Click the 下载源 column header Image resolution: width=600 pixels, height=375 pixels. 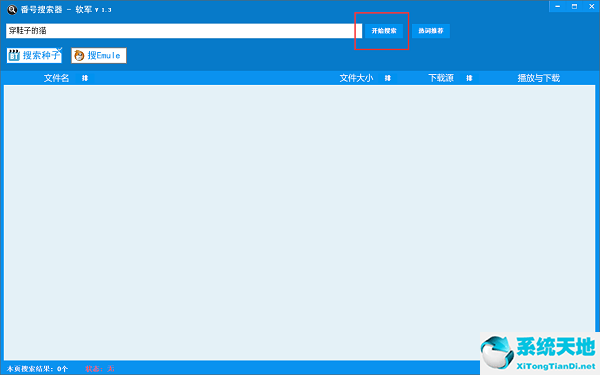tap(441, 78)
